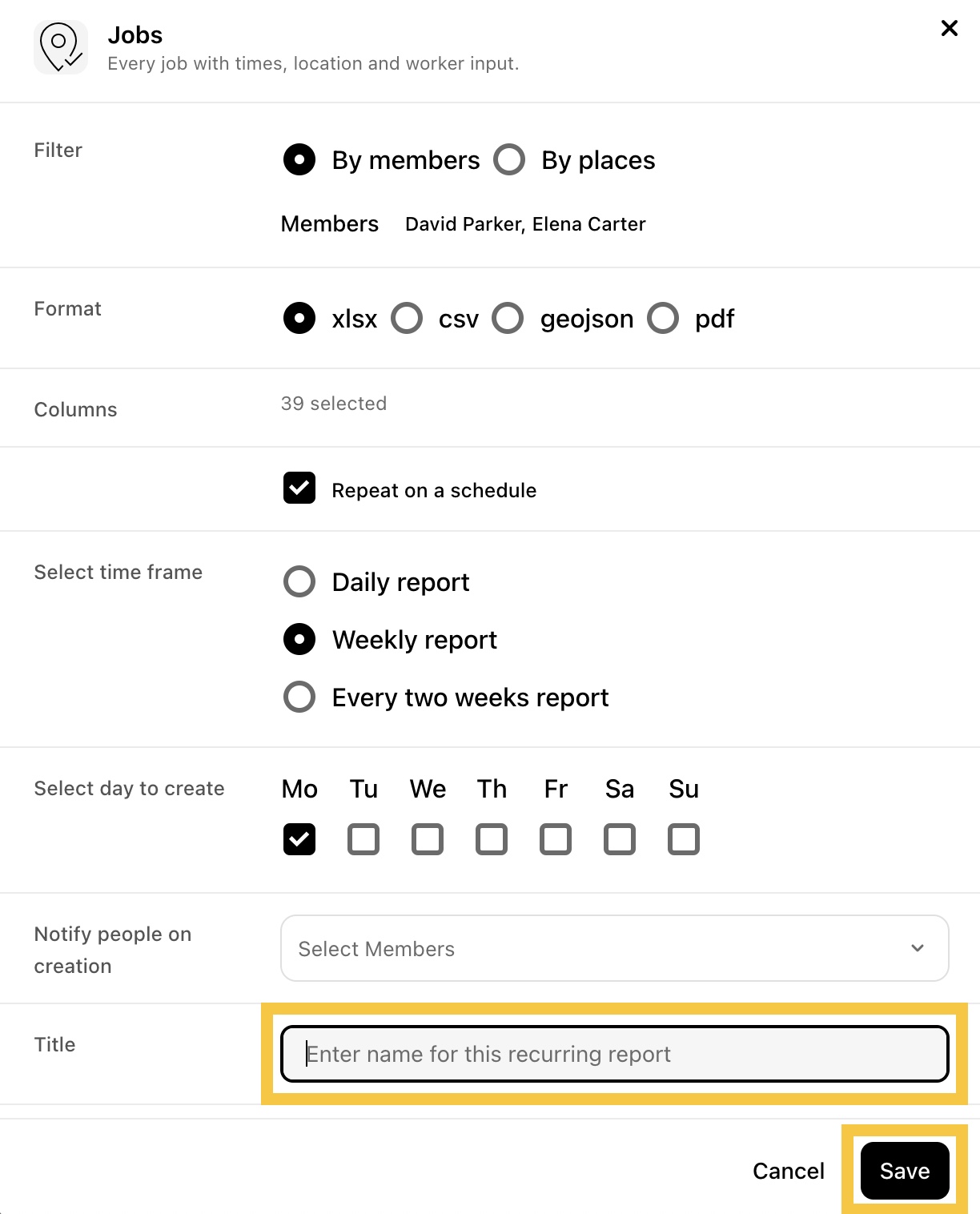Screen dimensions: 980x1214
Task: Uncheck Repeat on a schedule
Action: (299, 488)
